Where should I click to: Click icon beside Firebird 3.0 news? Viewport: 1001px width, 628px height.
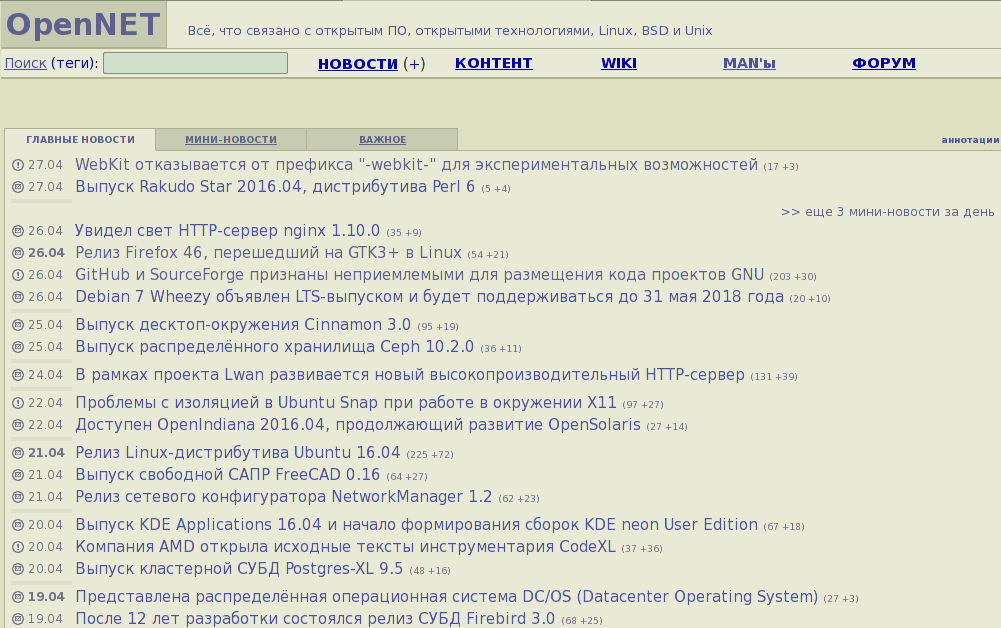(18, 618)
